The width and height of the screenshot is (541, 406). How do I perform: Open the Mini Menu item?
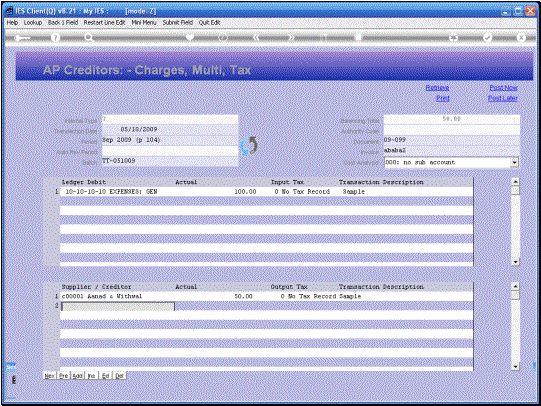[144, 22]
